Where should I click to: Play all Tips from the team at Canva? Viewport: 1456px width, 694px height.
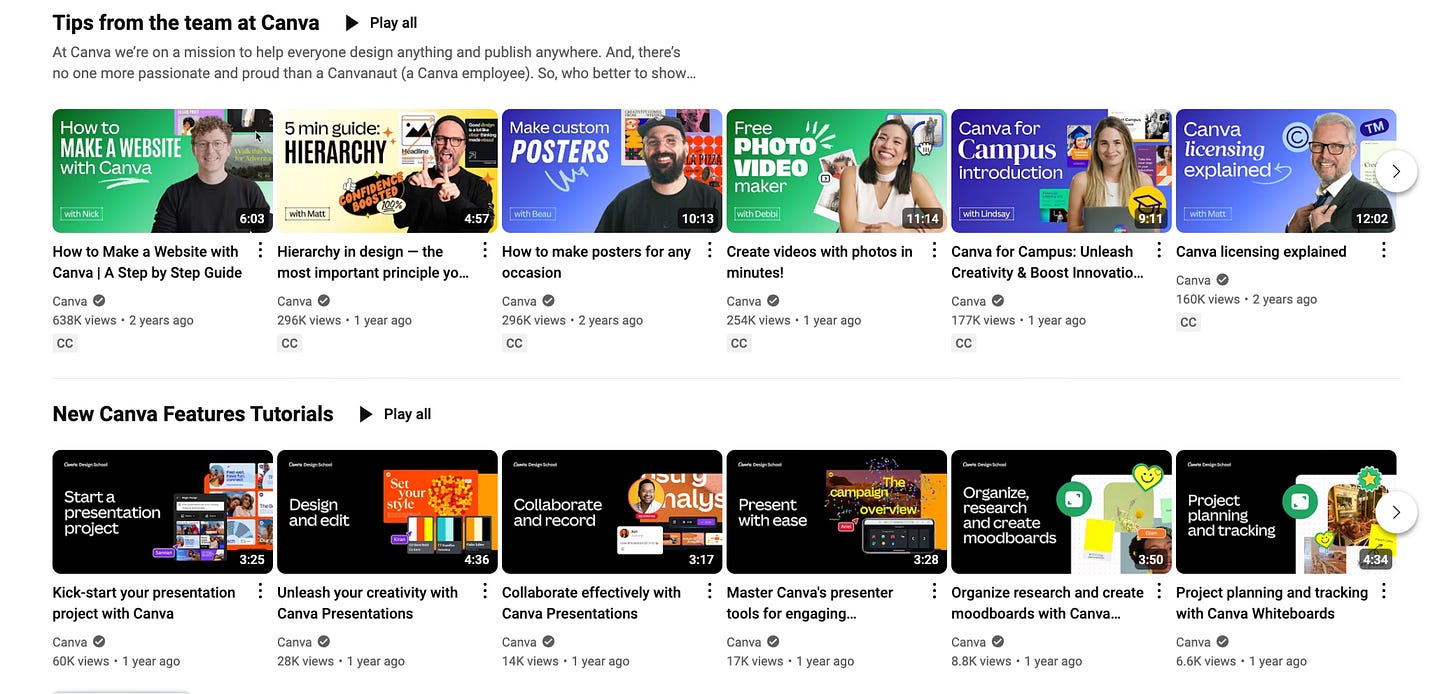click(x=381, y=22)
